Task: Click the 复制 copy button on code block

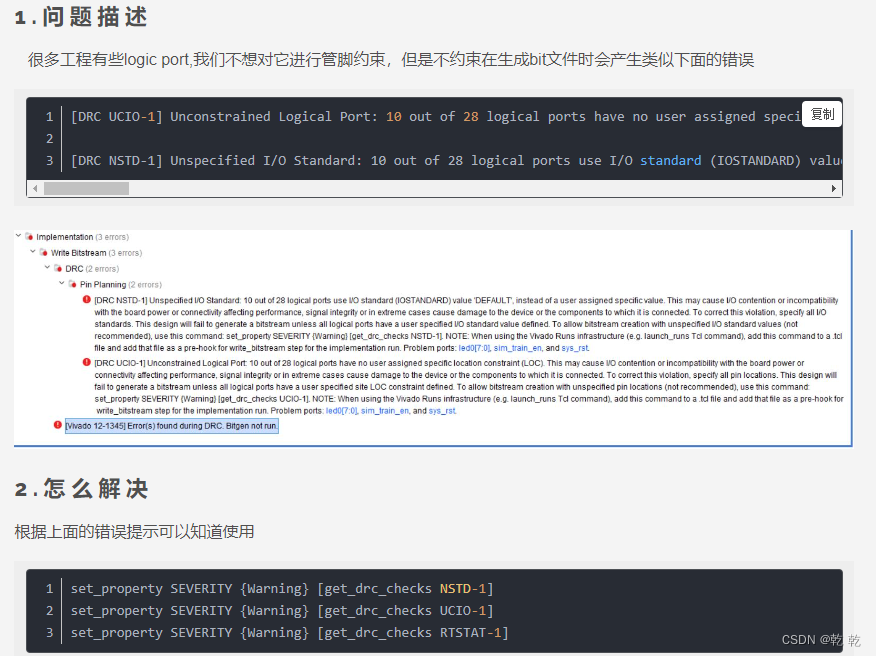Action: 822,115
